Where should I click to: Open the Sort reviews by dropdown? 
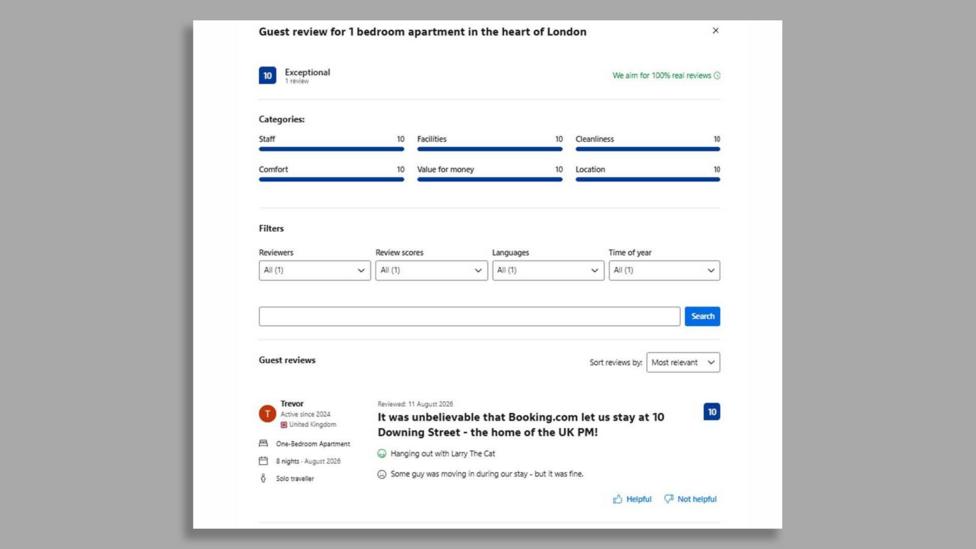coord(683,362)
